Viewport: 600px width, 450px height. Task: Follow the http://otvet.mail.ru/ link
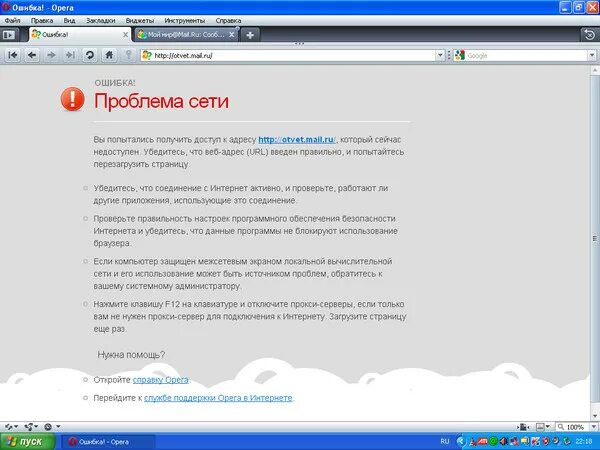[297, 140]
